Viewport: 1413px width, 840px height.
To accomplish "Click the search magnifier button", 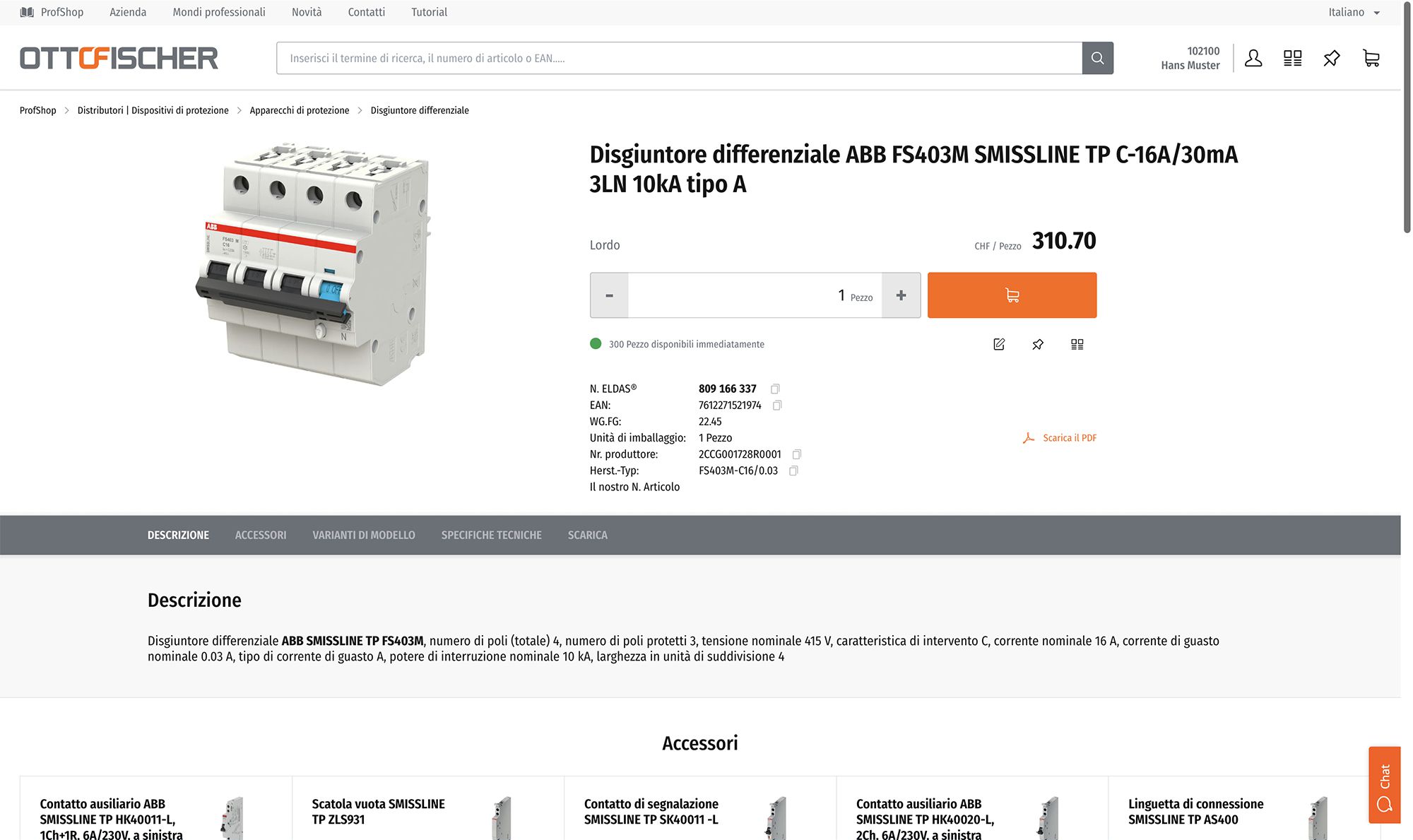I will coord(1097,58).
